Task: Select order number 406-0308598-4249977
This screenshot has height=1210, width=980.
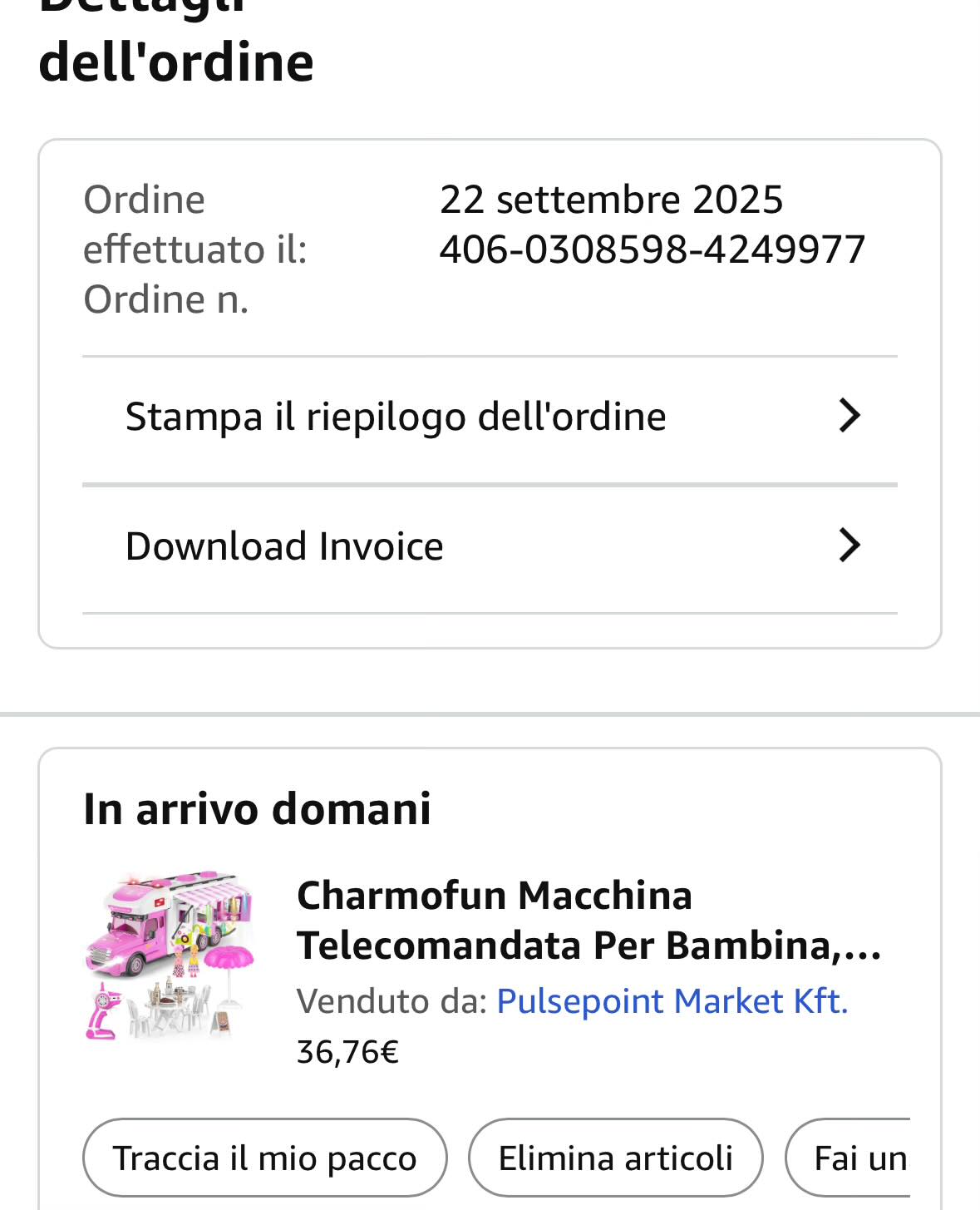Action: click(652, 249)
